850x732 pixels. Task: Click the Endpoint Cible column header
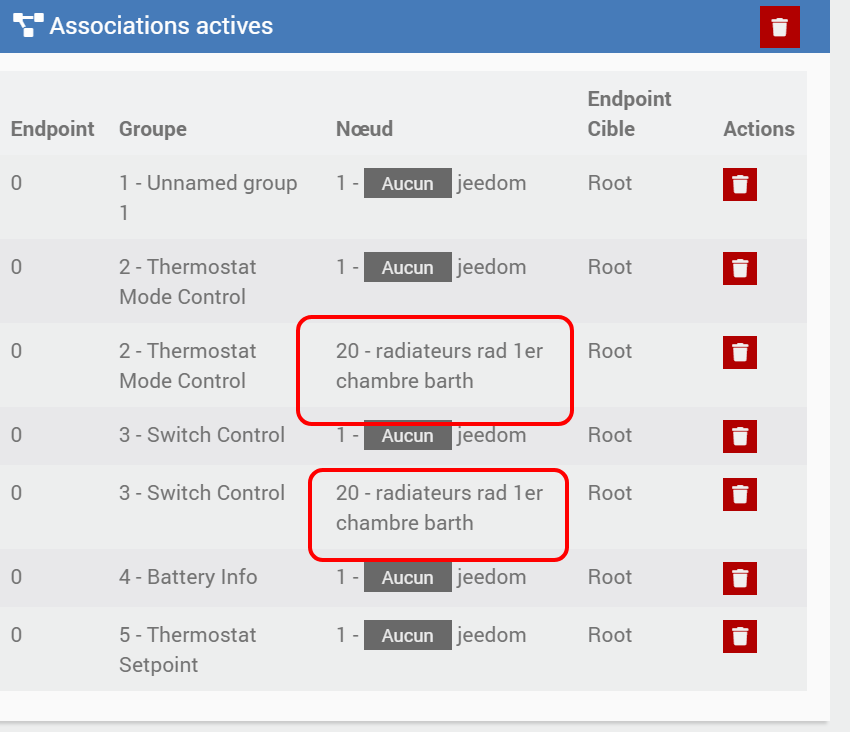629,114
